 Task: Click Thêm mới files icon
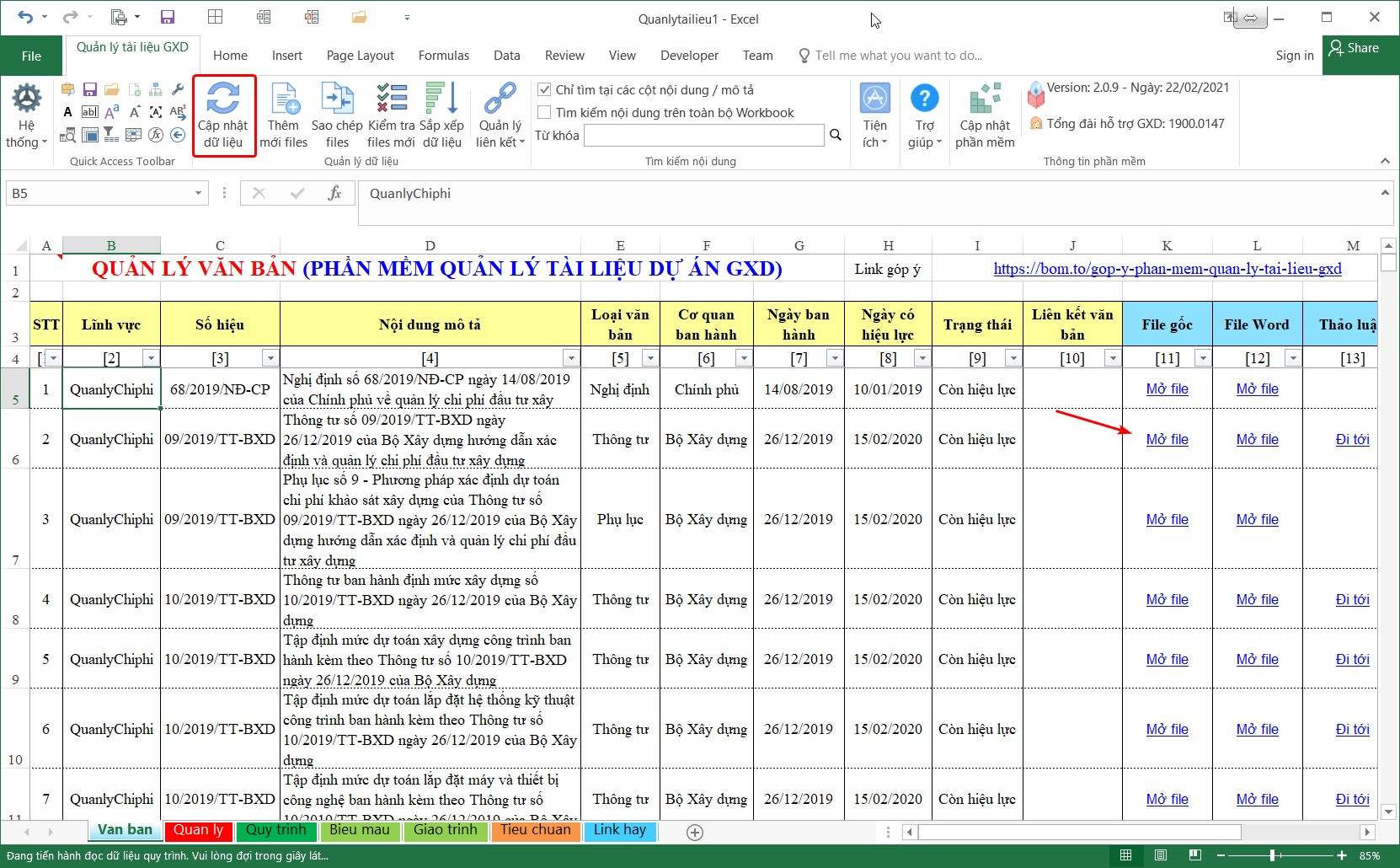(x=284, y=99)
